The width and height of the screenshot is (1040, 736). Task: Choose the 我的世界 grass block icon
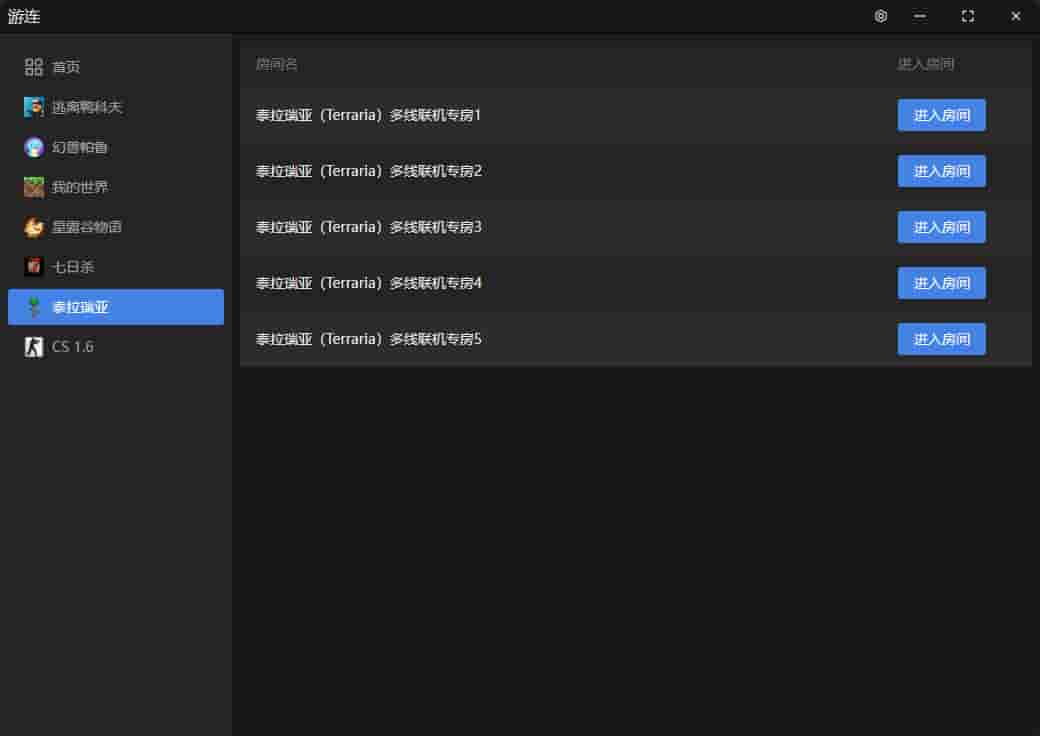tap(34, 187)
